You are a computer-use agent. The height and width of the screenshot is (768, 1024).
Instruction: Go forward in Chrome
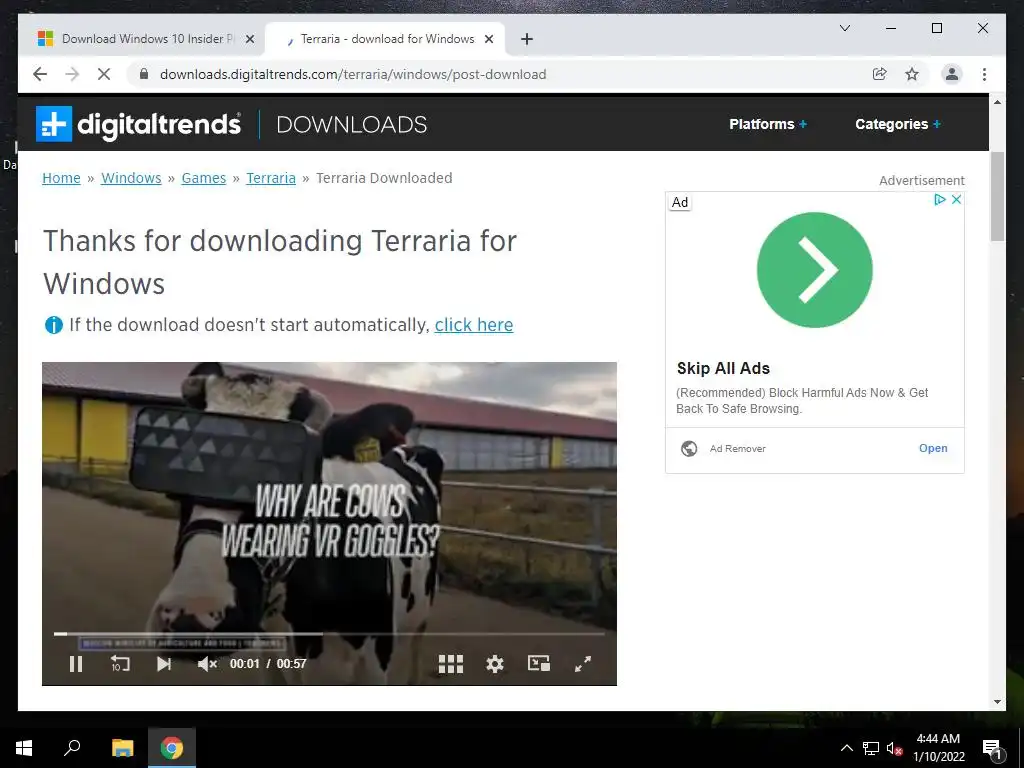click(72, 74)
